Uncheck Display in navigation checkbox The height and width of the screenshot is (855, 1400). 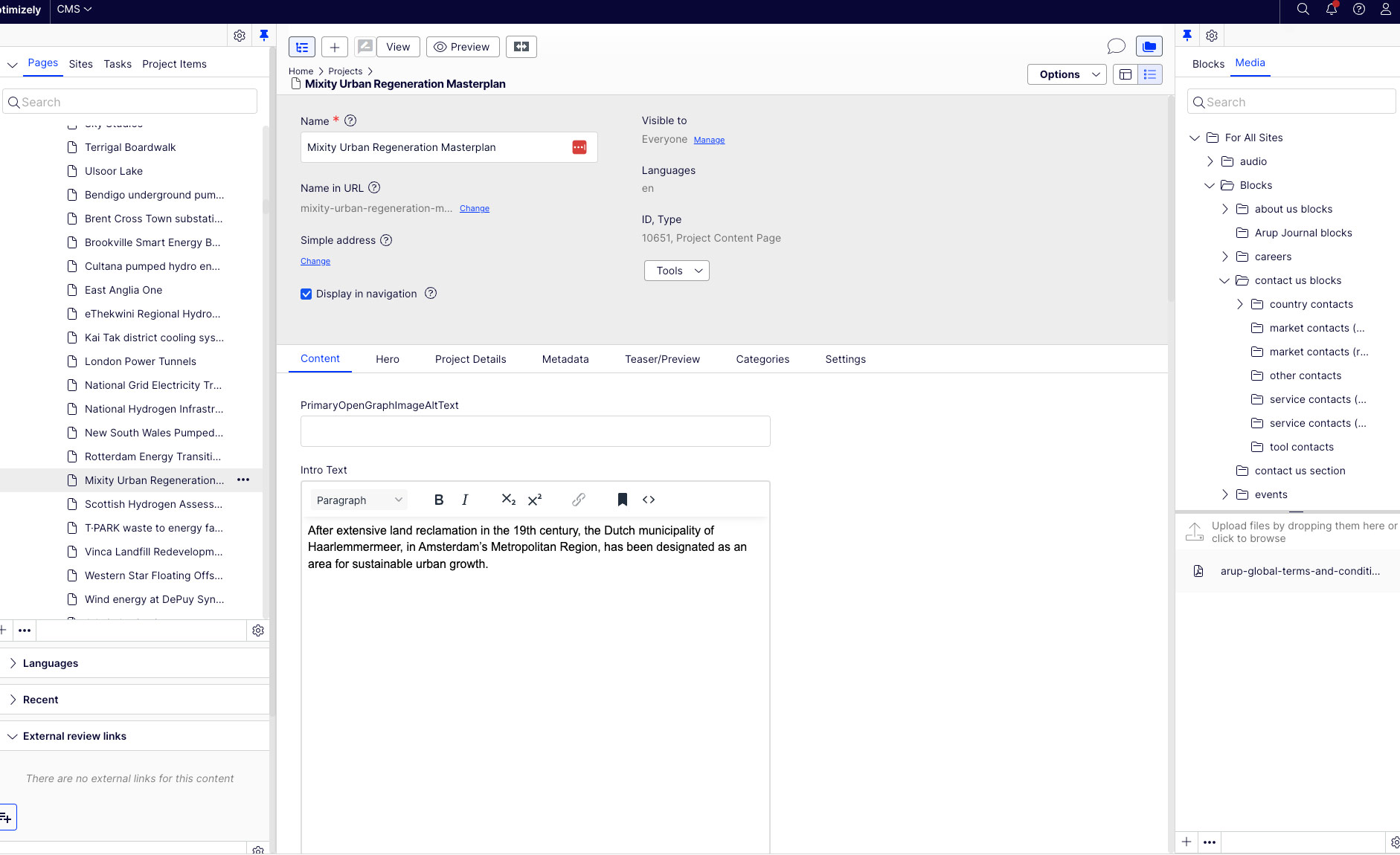tap(306, 294)
